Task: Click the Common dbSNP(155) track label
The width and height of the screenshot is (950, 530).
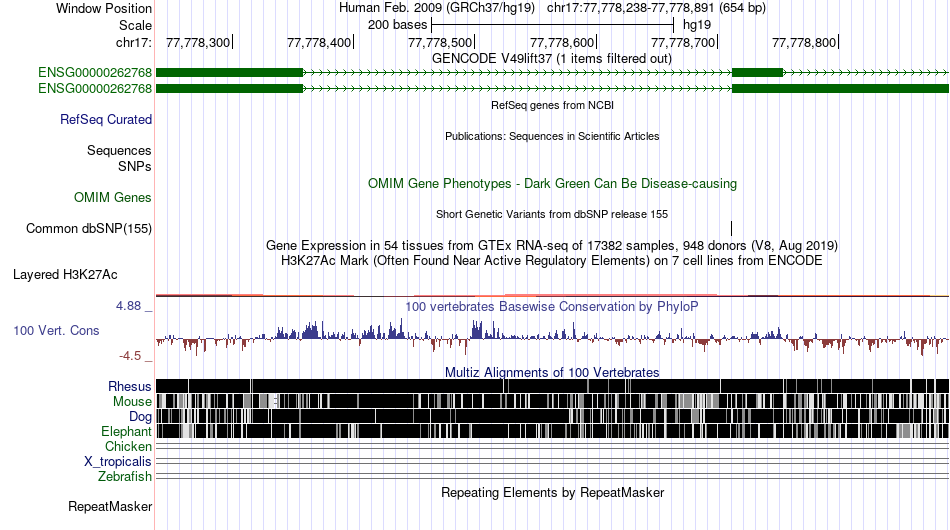Action: pyautogui.click(x=89, y=228)
